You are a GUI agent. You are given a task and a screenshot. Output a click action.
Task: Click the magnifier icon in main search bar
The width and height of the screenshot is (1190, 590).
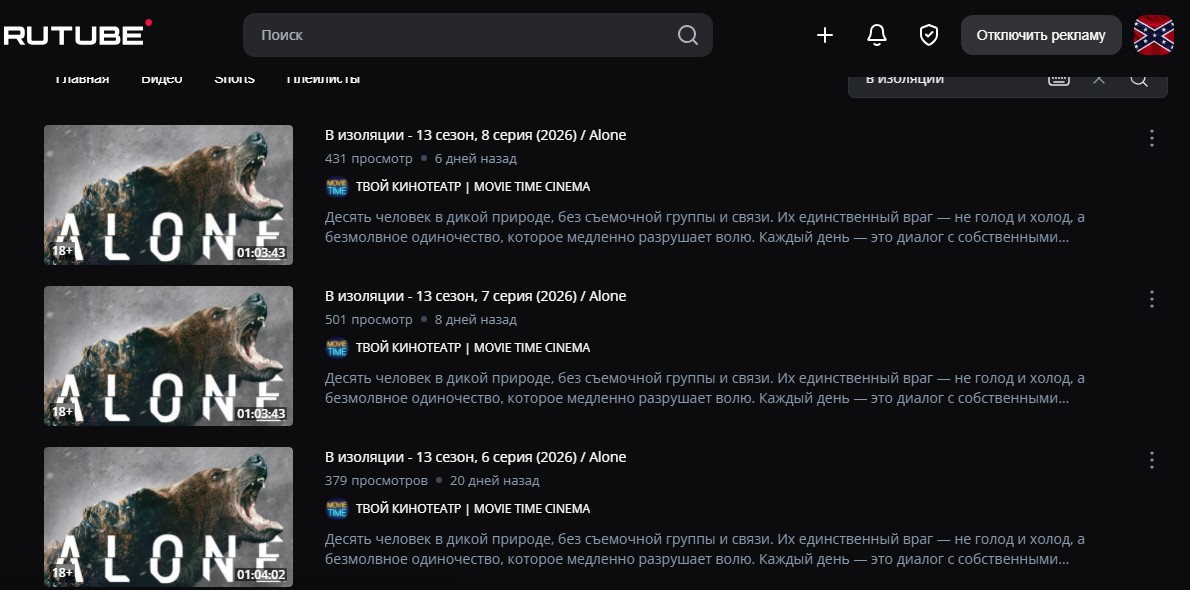[688, 35]
